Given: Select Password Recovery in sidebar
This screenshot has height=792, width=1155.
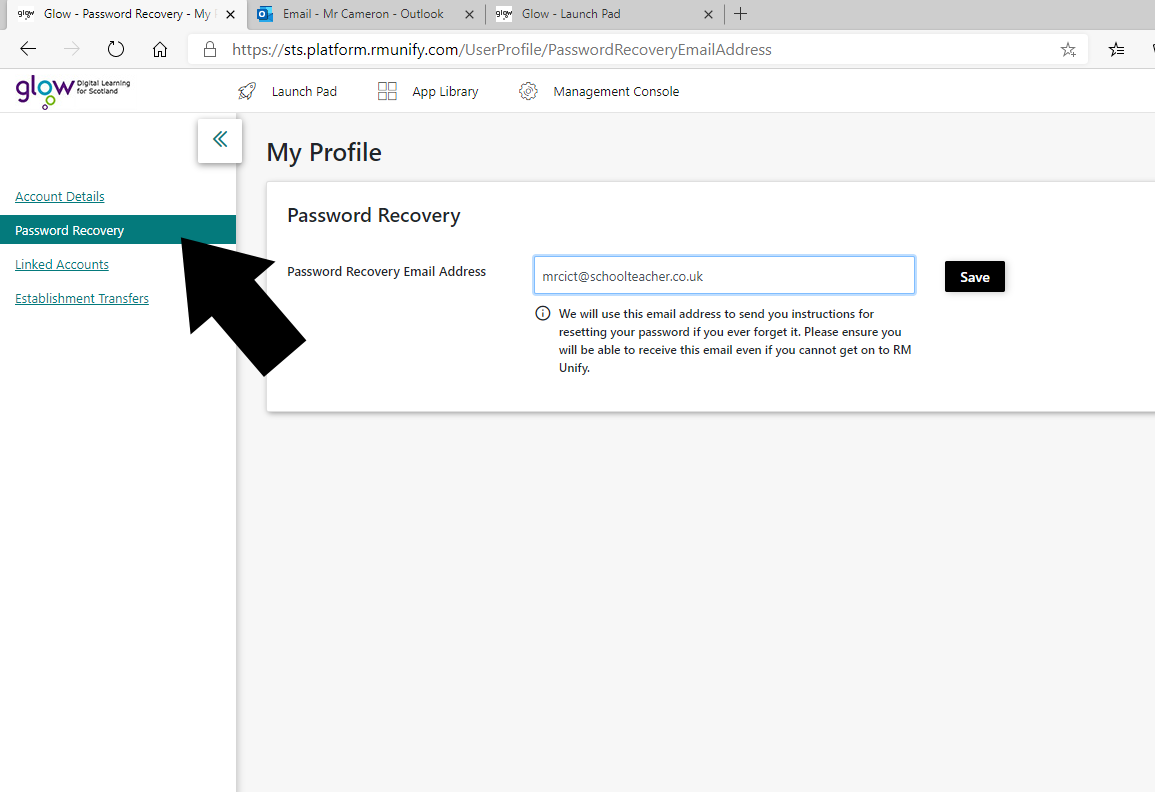Looking at the screenshot, I should click(x=118, y=230).
